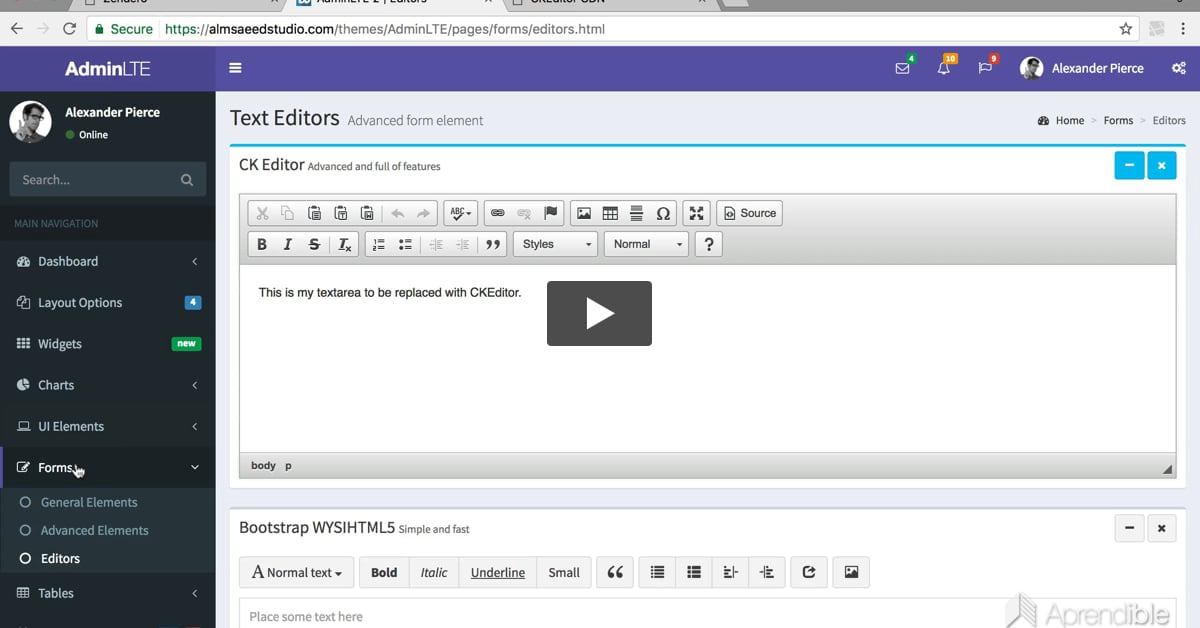The image size is (1200, 628).
Task: Insert an anchor with the flag icon
Action: tap(550, 213)
